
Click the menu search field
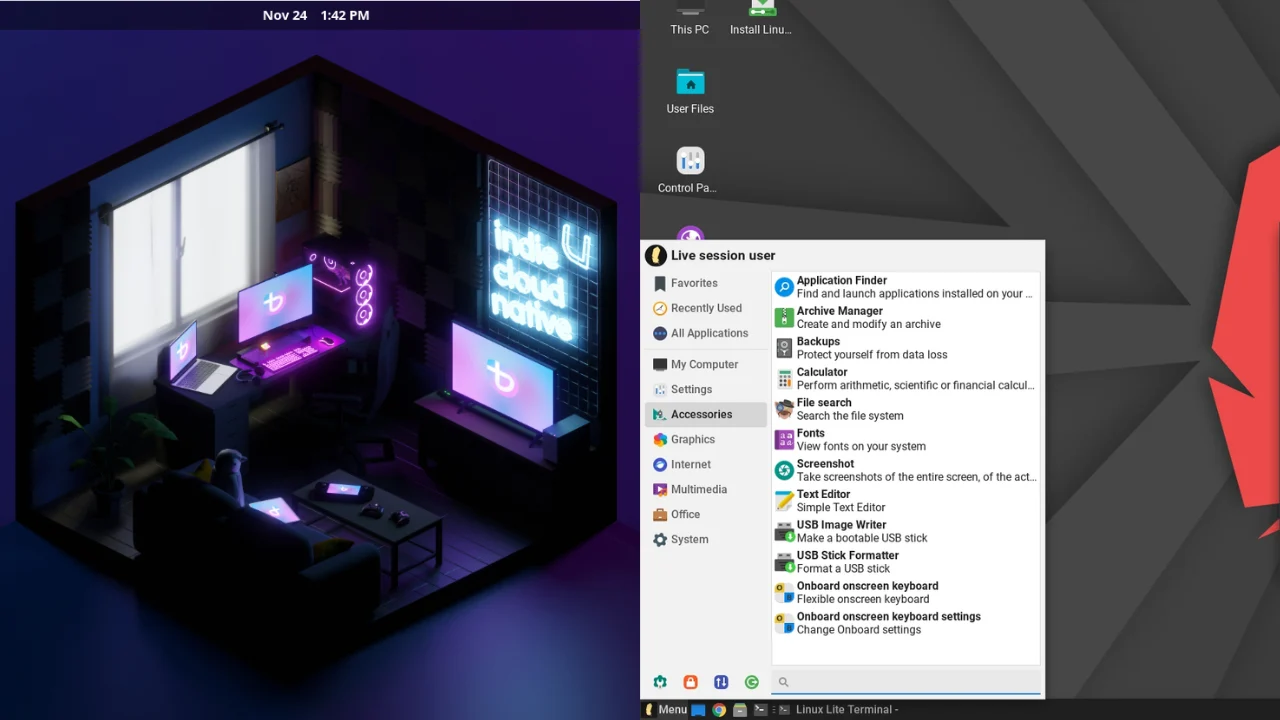(x=906, y=682)
